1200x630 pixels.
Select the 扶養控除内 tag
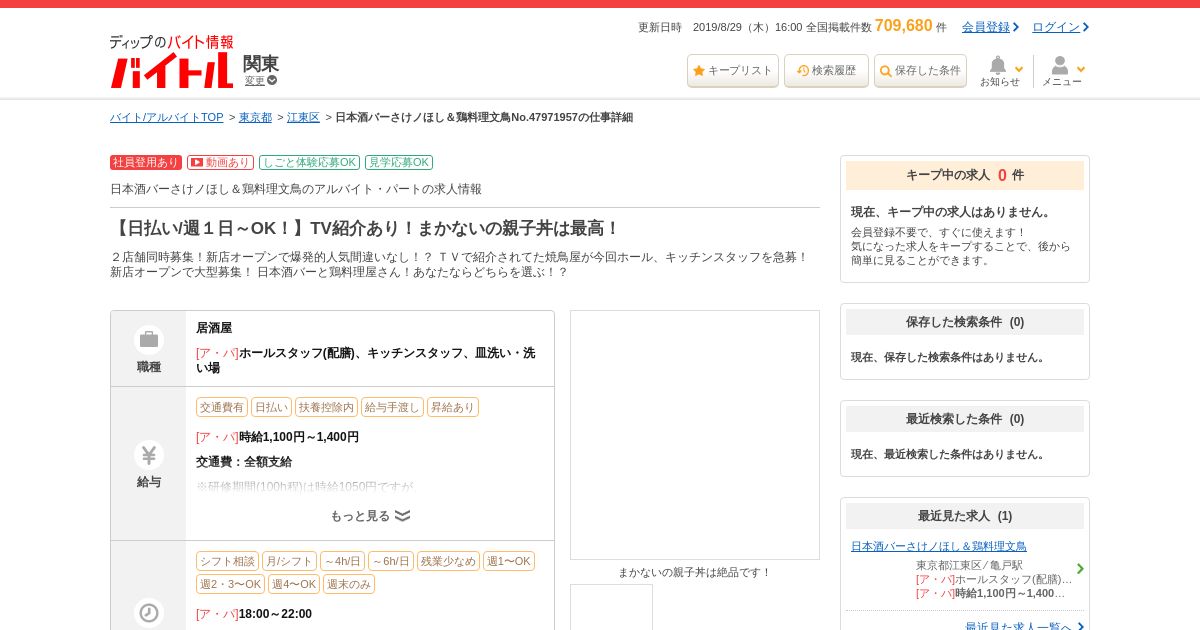pos(326,407)
